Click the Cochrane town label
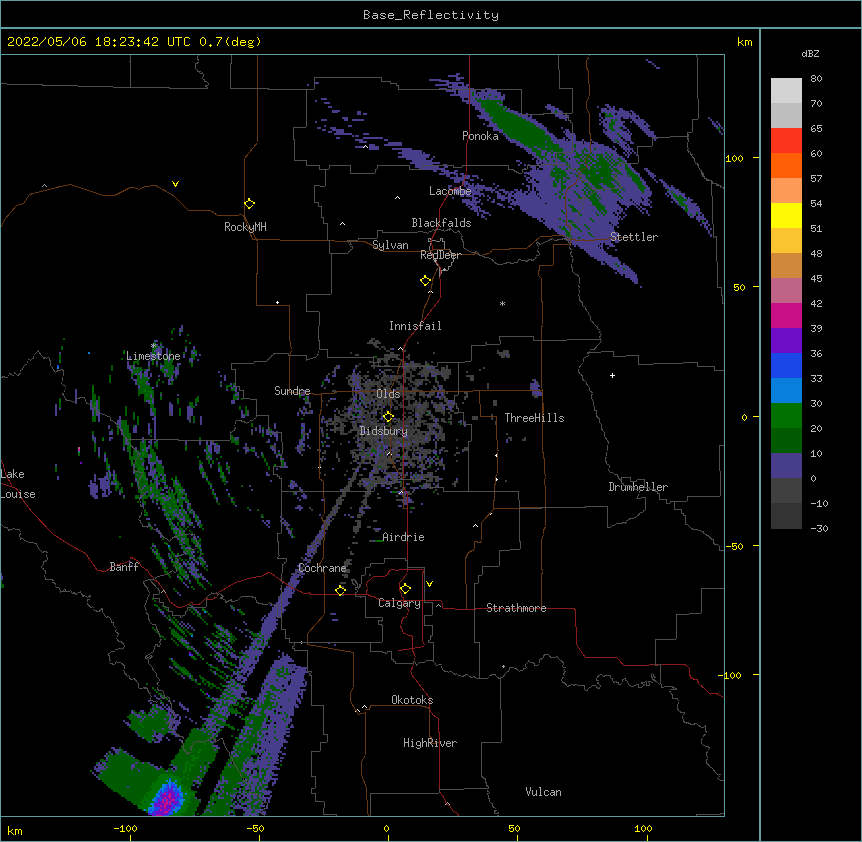Image resolution: width=862 pixels, height=842 pixels. pyautogui.click(x=322, y=568)
